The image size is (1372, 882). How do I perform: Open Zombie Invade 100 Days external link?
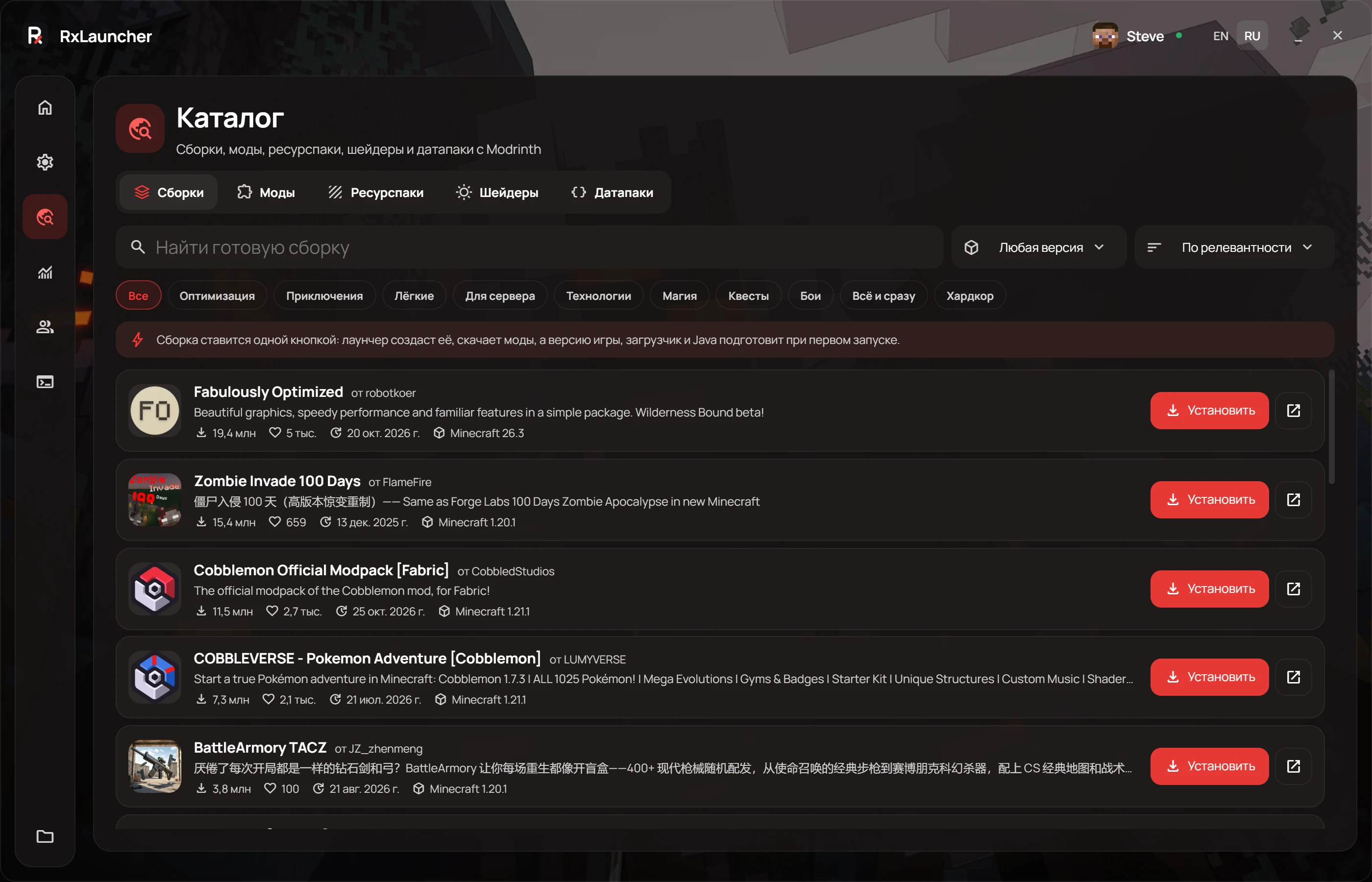(x=1293, y=500)
